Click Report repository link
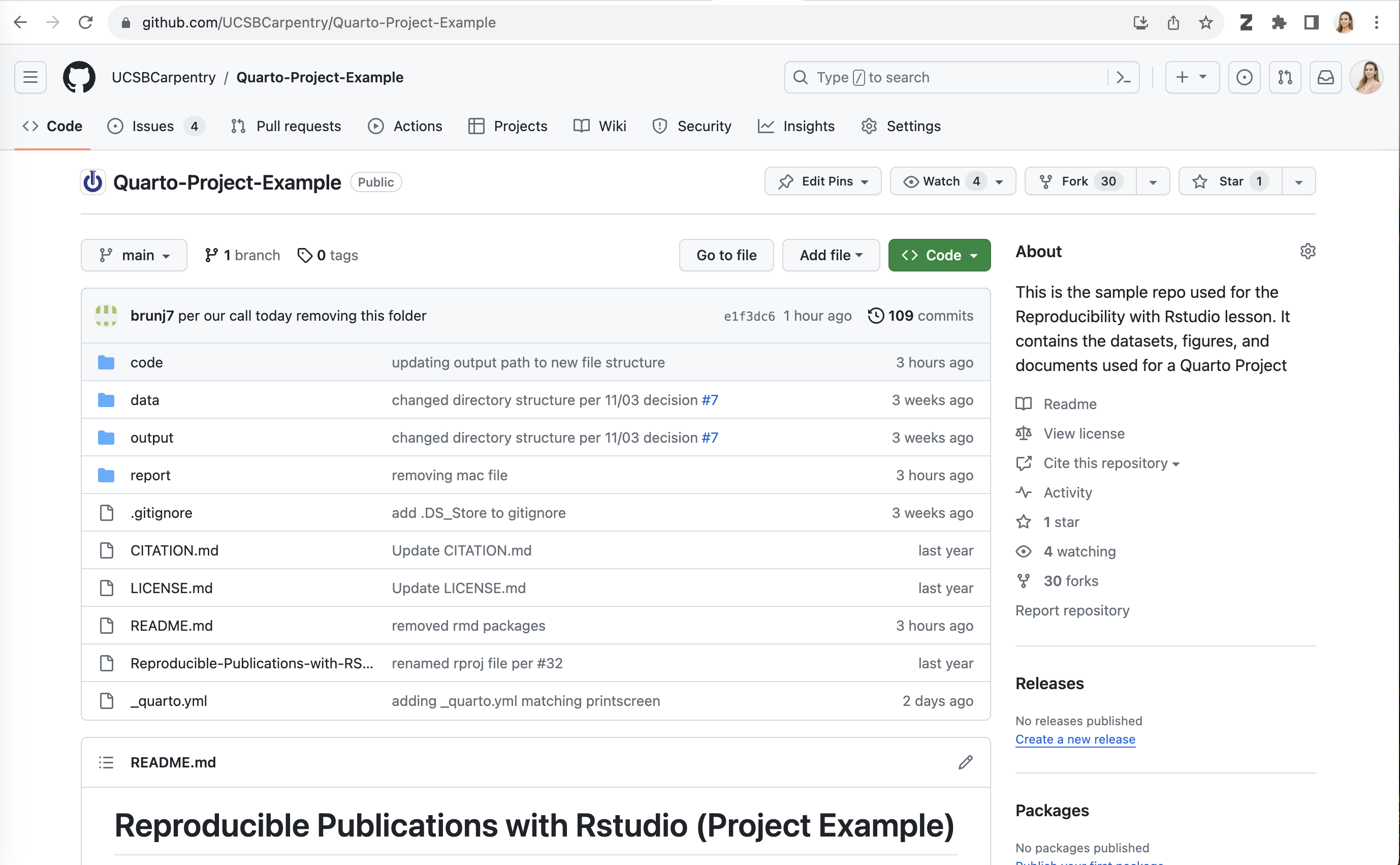 [1072, 610]
